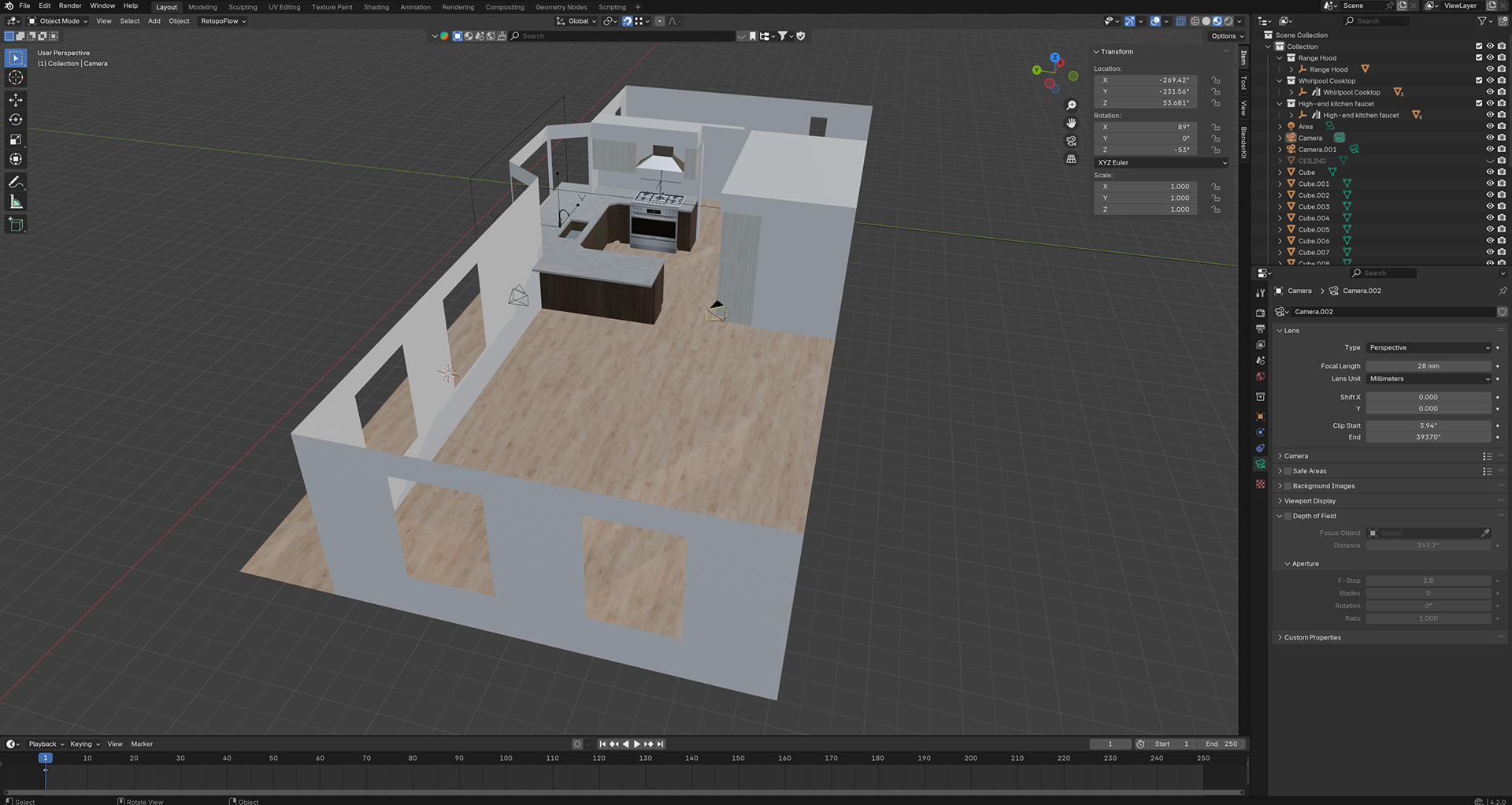Select the Annotate tool
The height and width of the screenshot is (805, 1512).
[x=16, y=182]
